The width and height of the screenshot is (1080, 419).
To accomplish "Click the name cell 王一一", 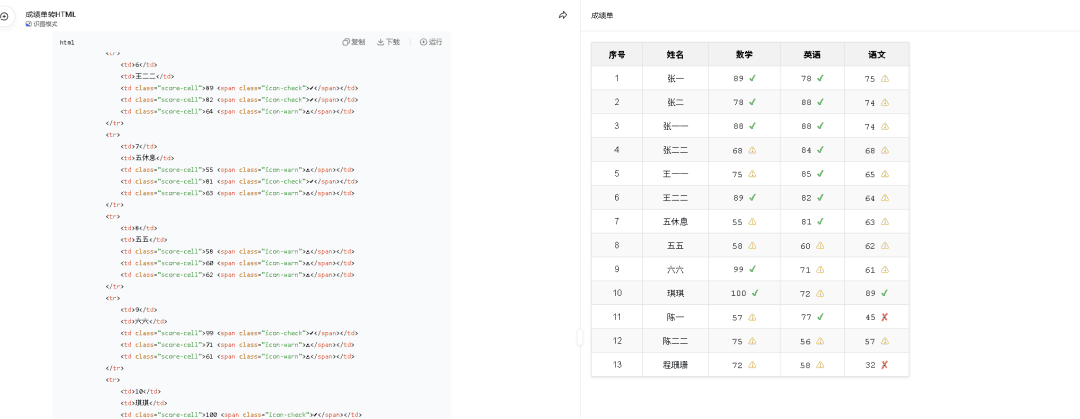I will (x=676, y=174).
